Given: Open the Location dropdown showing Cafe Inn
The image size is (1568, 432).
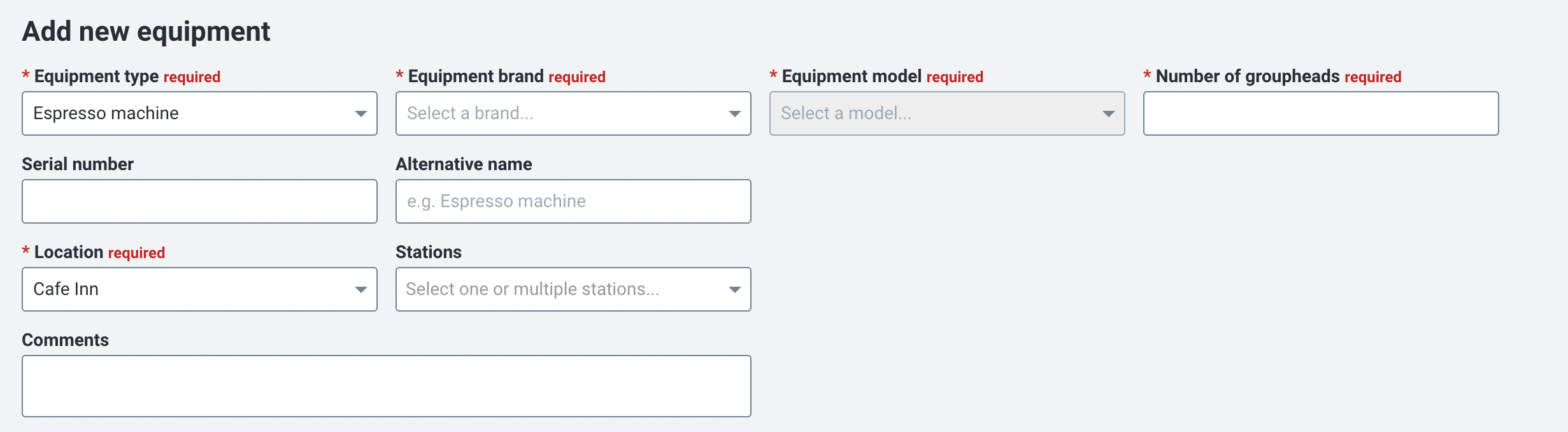Looking at the screenshot, I should pyautogui.click(x=199, y=289).
